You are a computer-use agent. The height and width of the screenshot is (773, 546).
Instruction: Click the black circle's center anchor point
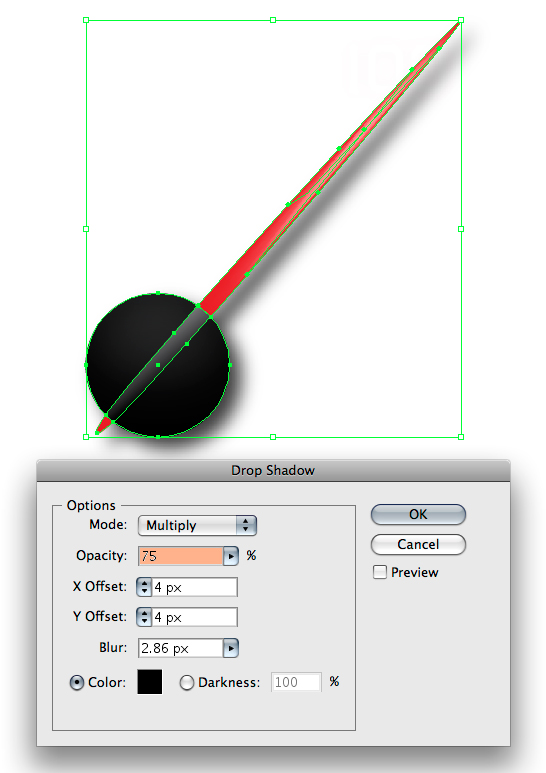point(158,365)
